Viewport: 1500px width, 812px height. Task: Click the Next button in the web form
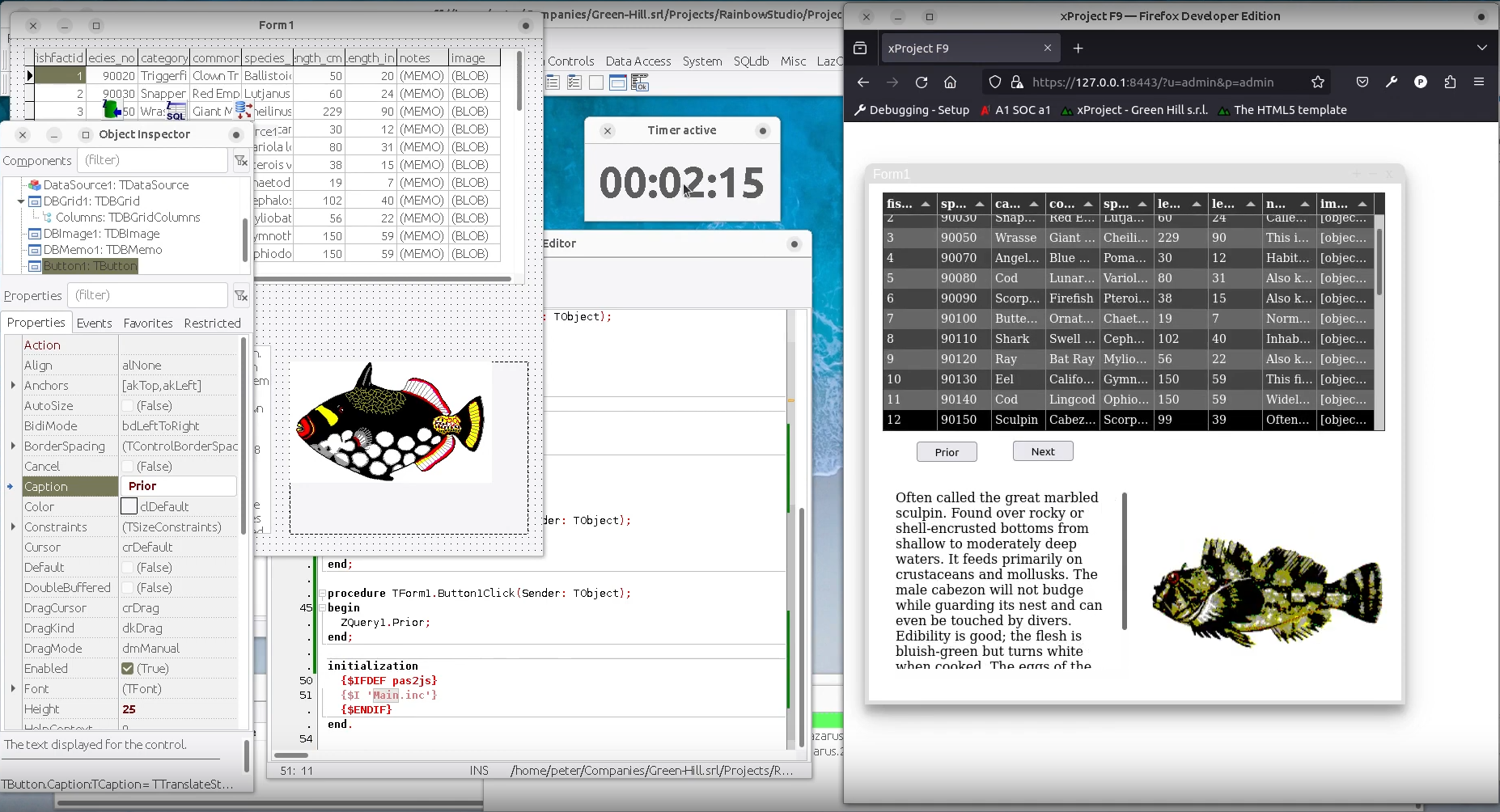(1042, 451)
